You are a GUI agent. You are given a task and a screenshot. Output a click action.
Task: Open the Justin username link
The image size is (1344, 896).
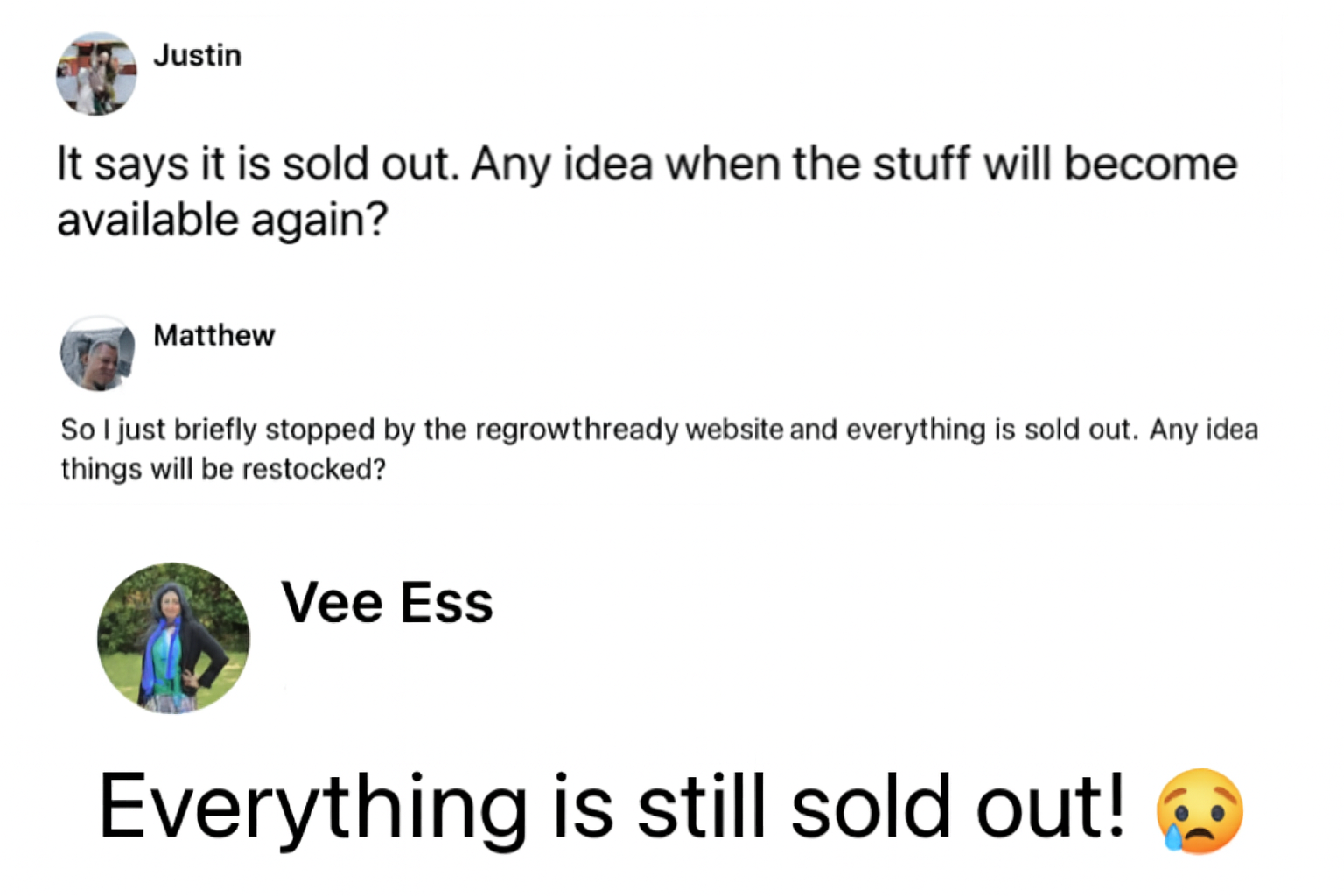[197, 55]
